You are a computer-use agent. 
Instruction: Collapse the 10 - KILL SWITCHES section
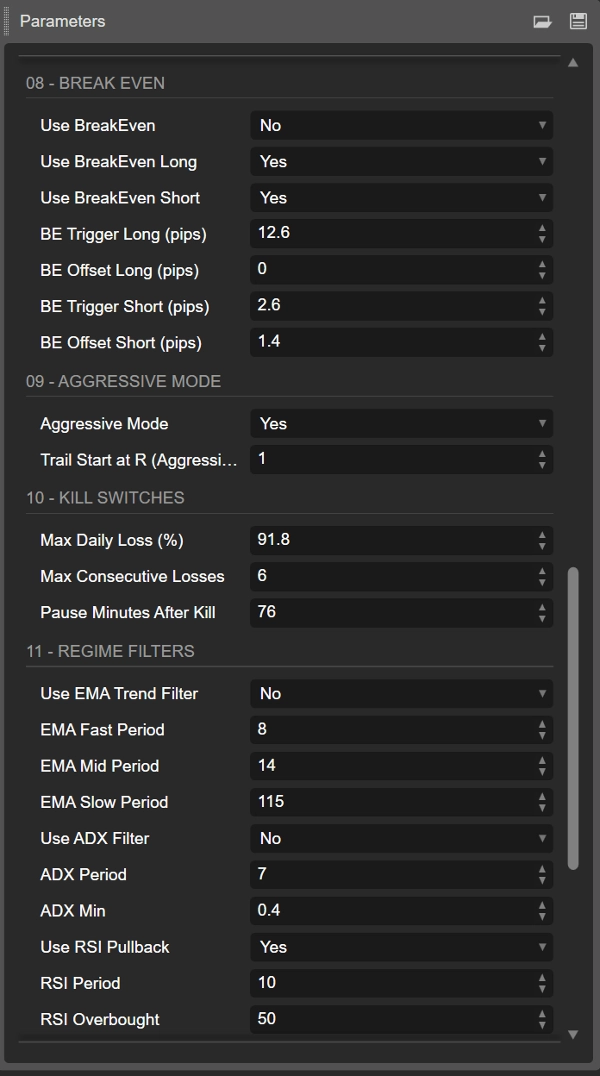tap(105, 498)
